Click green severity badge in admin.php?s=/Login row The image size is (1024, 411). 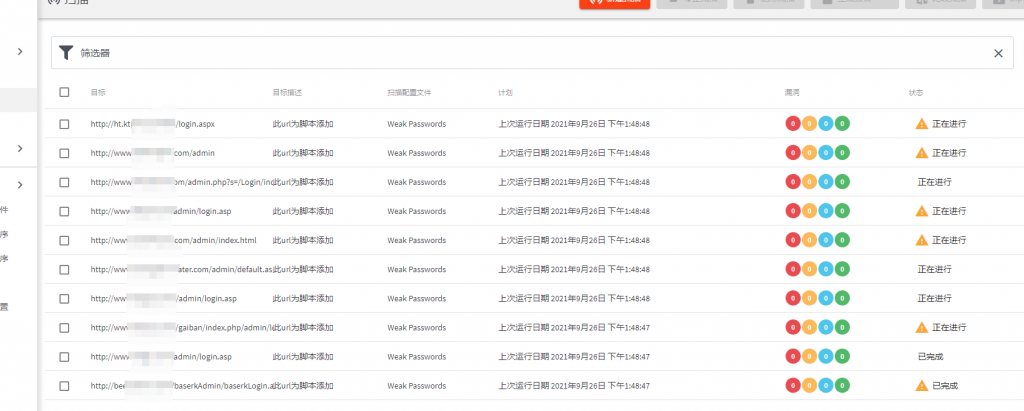coord(842,182)
